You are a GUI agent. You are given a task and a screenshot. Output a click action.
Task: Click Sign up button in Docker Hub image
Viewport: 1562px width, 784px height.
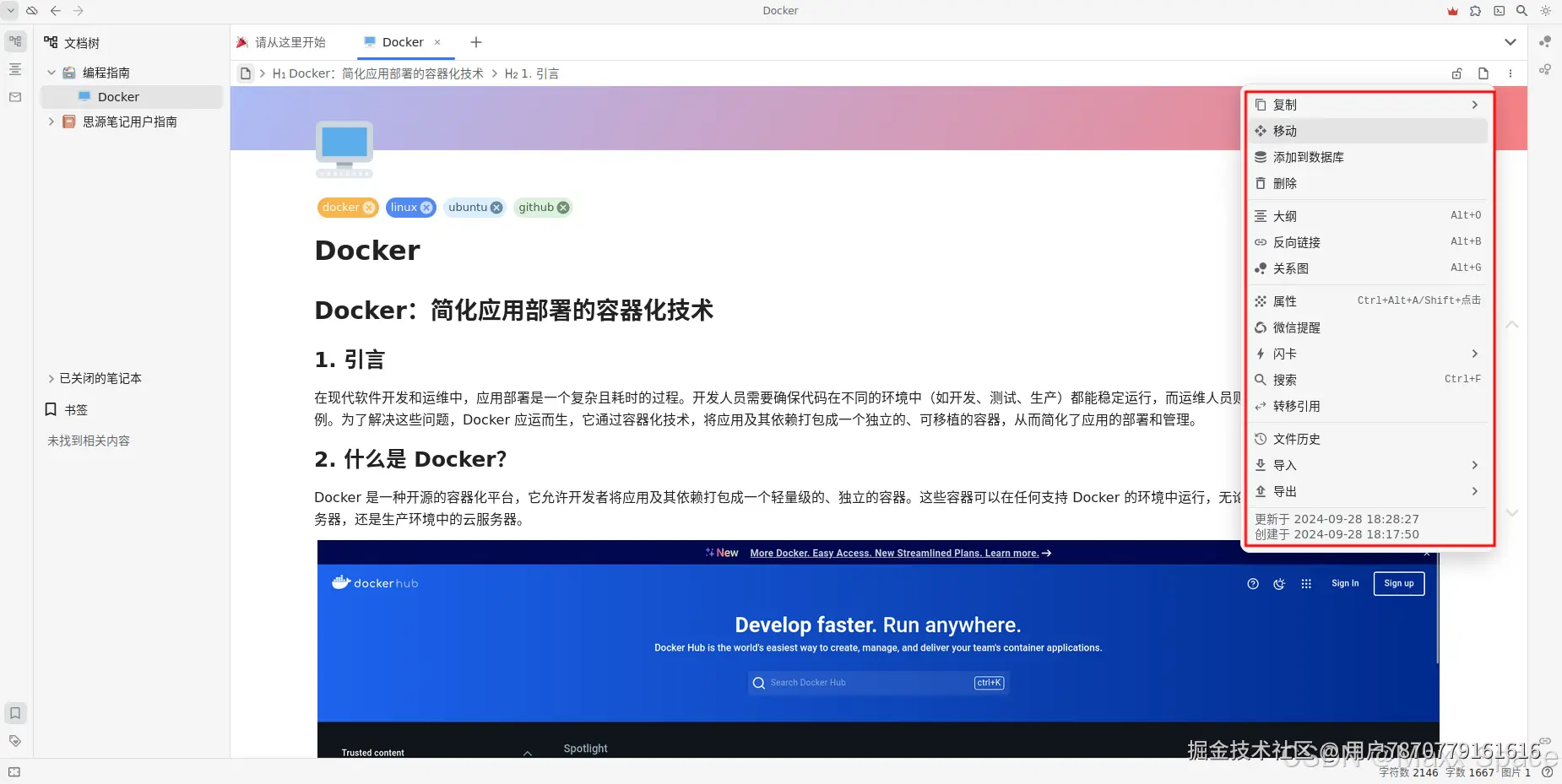[1399, 583]
